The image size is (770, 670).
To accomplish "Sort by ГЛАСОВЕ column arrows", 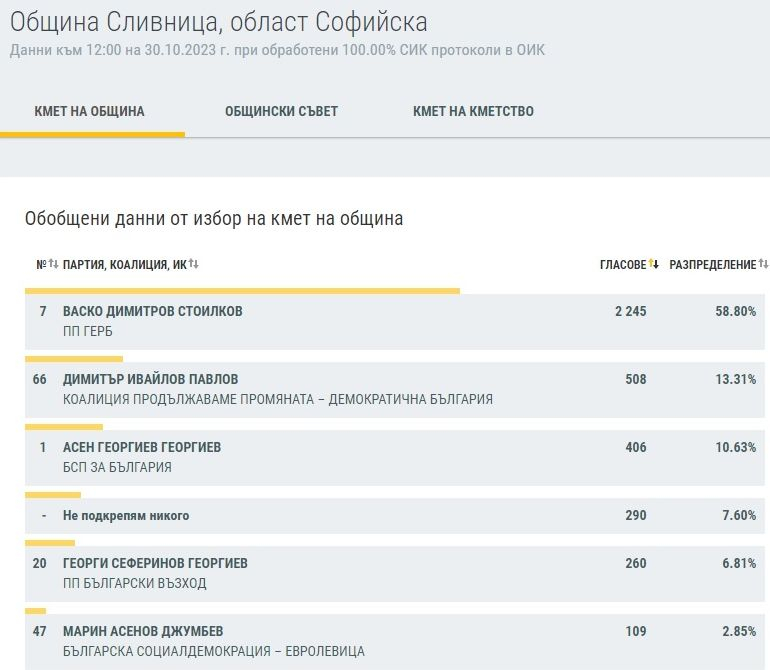I will click(x=654, y=264).
